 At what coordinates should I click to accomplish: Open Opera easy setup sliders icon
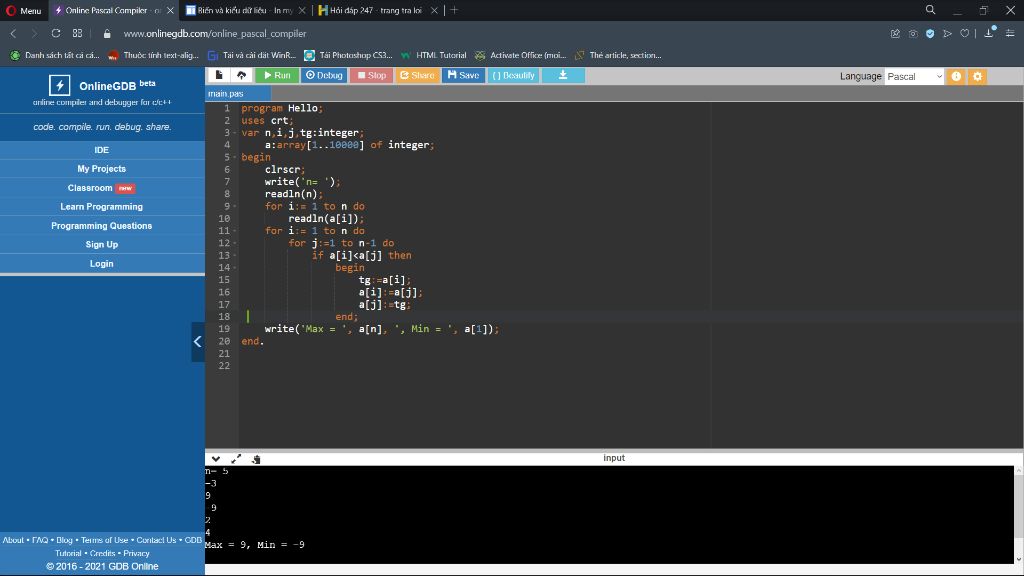[x=1010, y=33]
